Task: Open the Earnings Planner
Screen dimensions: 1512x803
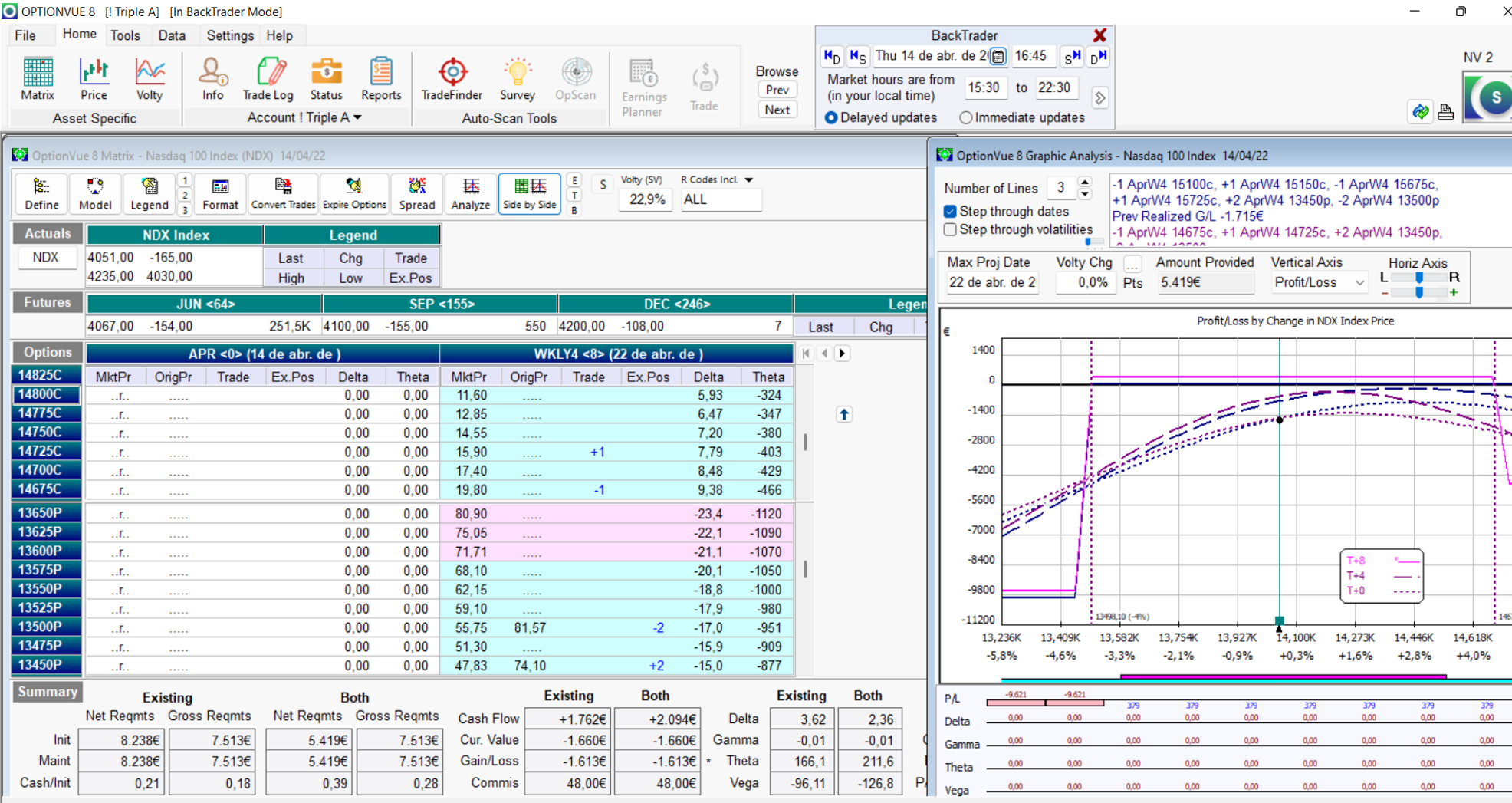Action: click(x=643, y=87)
